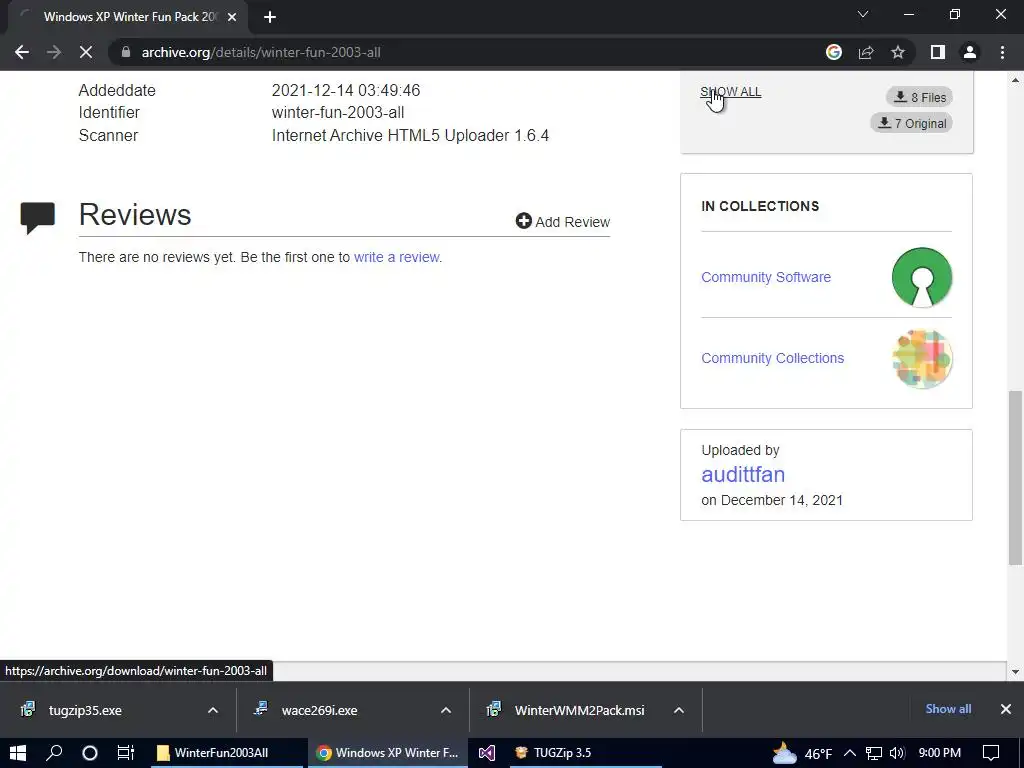
Task: Download the 7 Original files
Action: pyautogui.click(x=911, y=123)
